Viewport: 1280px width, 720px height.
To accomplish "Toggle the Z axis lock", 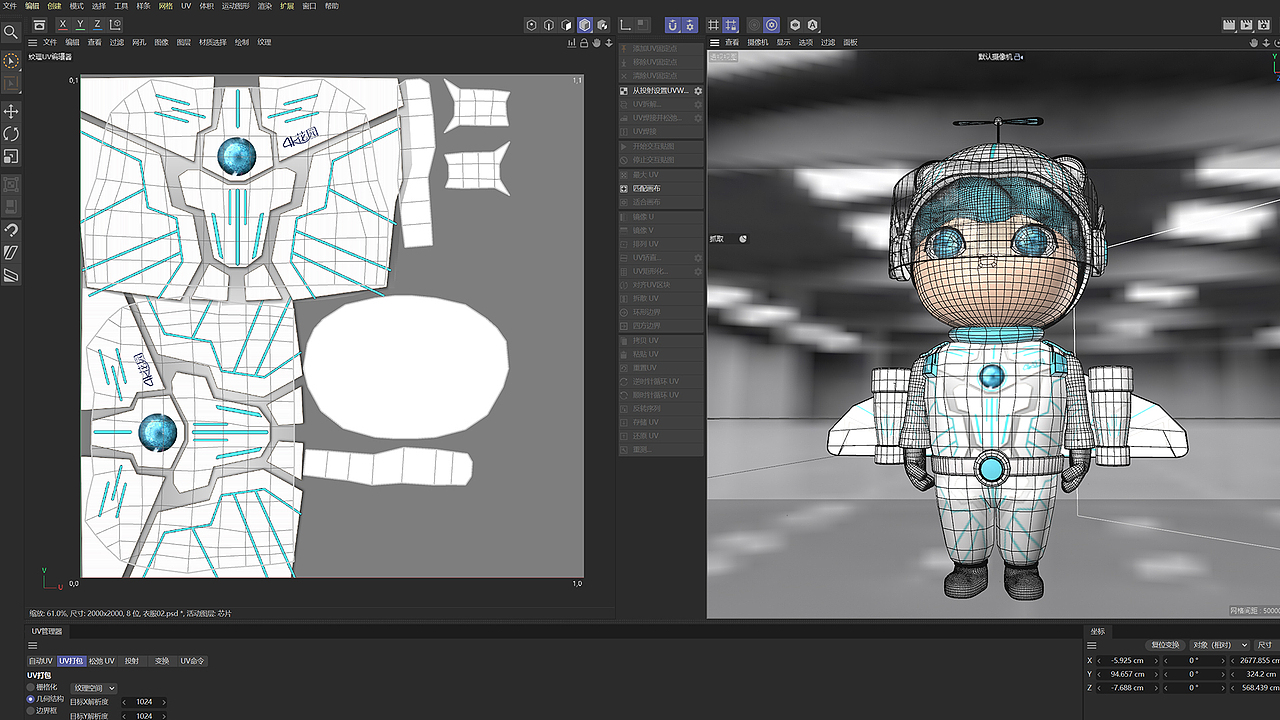I will 98,24.
